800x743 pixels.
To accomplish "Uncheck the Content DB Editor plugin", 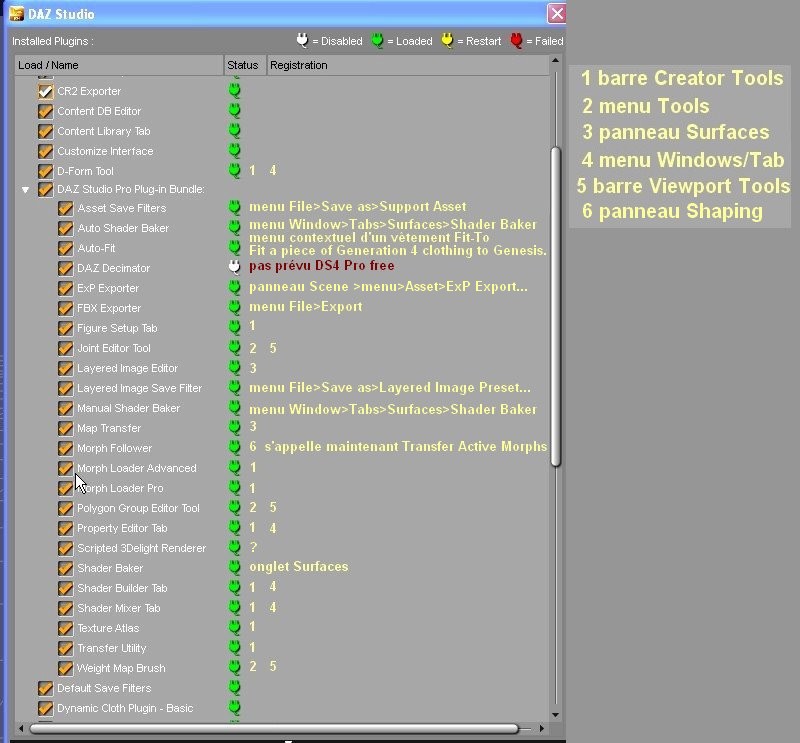I will 45,111.
